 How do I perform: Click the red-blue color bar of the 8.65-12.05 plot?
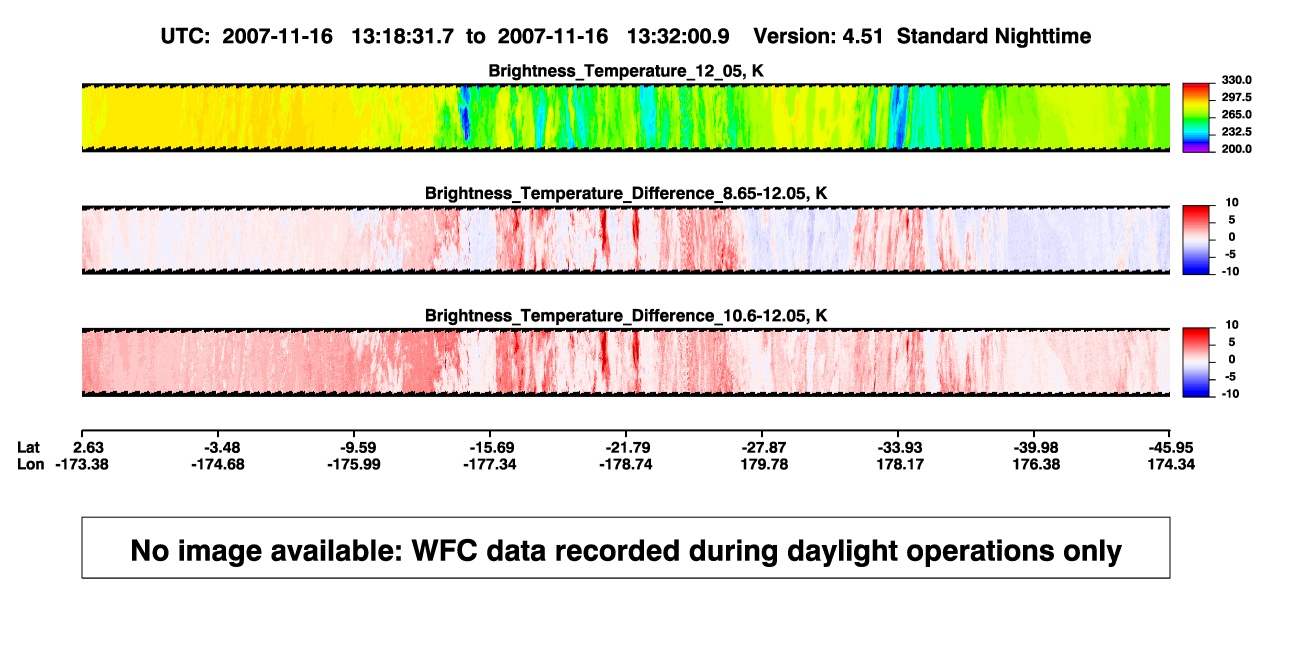1196,239
